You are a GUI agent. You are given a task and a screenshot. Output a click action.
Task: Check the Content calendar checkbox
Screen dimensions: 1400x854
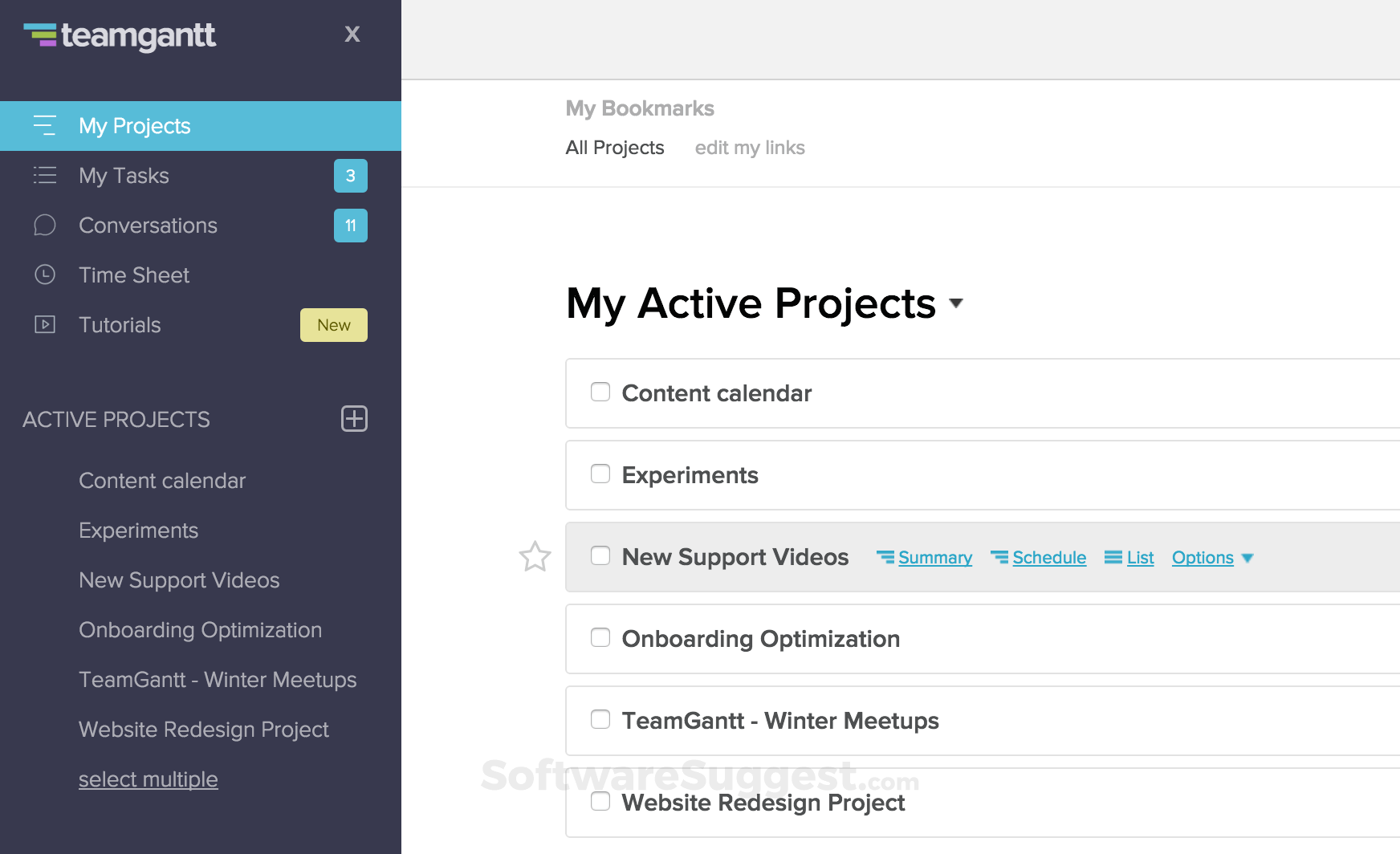point(600,392)
